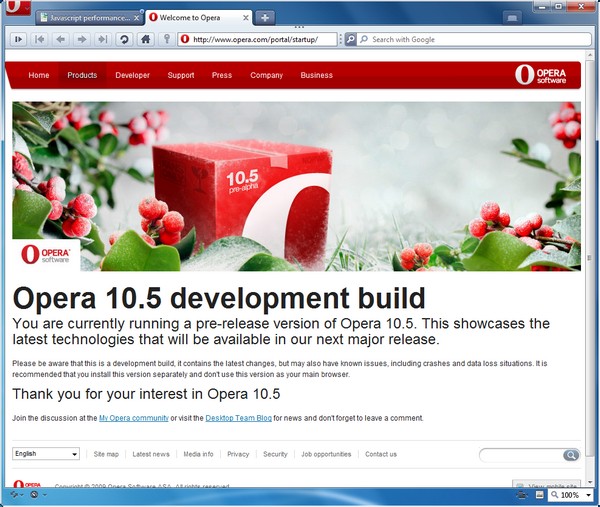
Task: Click the Opera Software logo in red header
Action: tap(540, 75)
